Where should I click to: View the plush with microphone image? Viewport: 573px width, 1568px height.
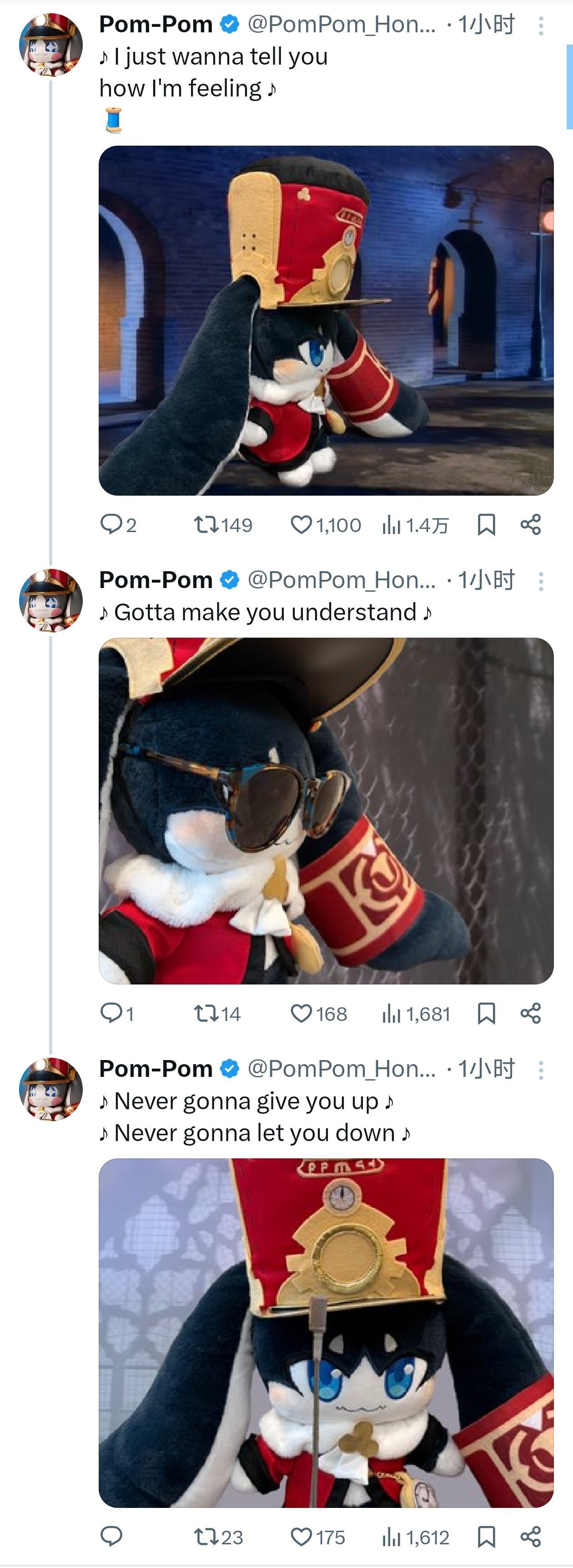pyautogui.click(x=326, y=1333)
